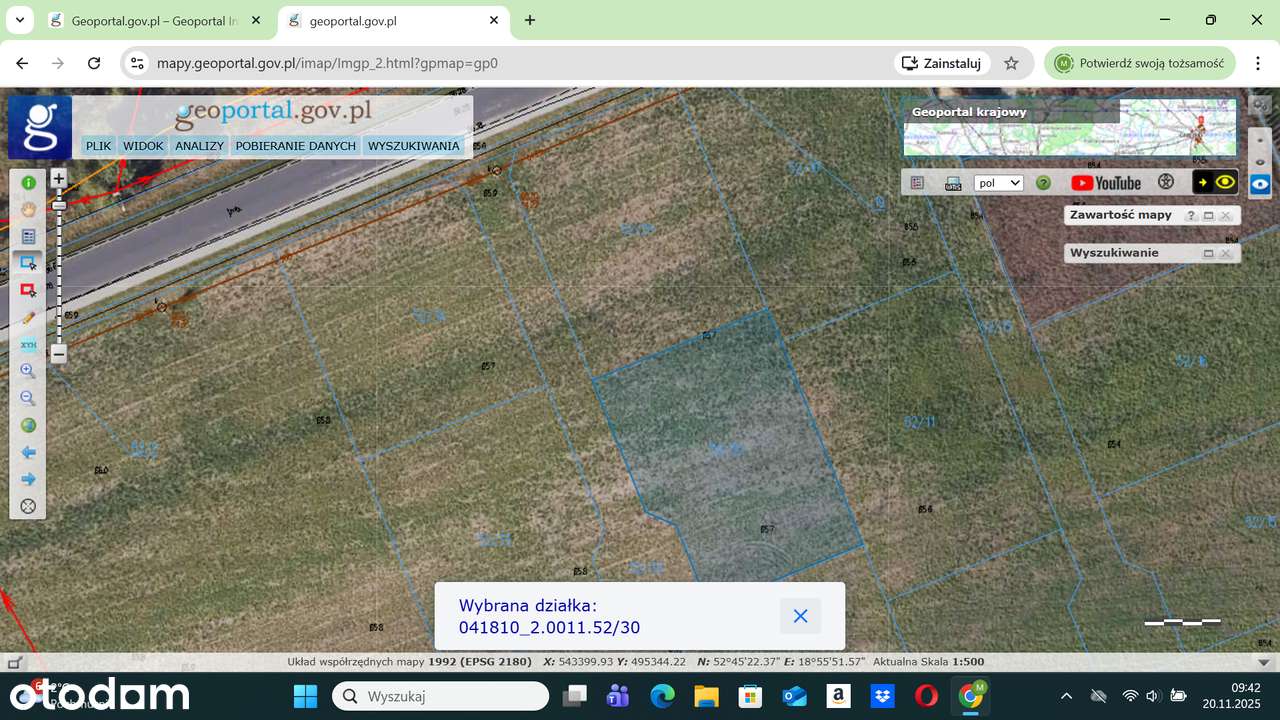Toggle the blue eye visibility button
The width and height of the screenshot is (1280, 720).
click(x=1261, y=184)
